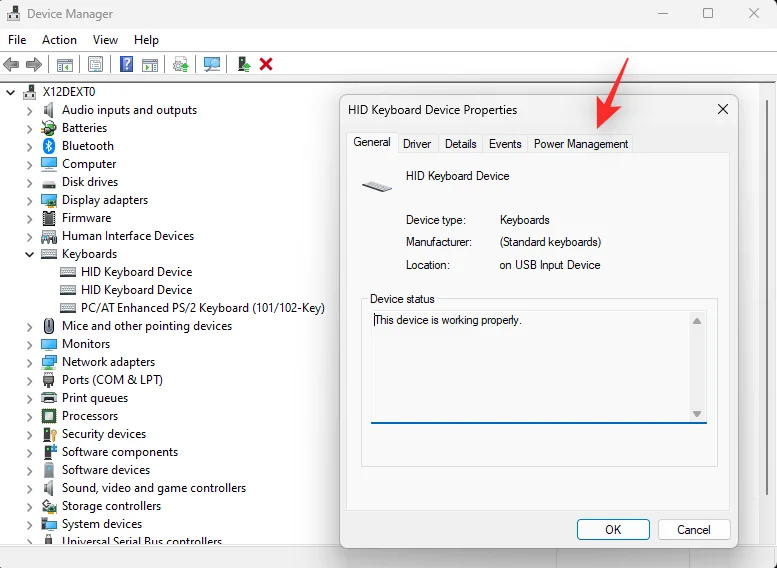Click the Forward arrow toolbar icon
The image size is (777, 568).
point(34,64)
